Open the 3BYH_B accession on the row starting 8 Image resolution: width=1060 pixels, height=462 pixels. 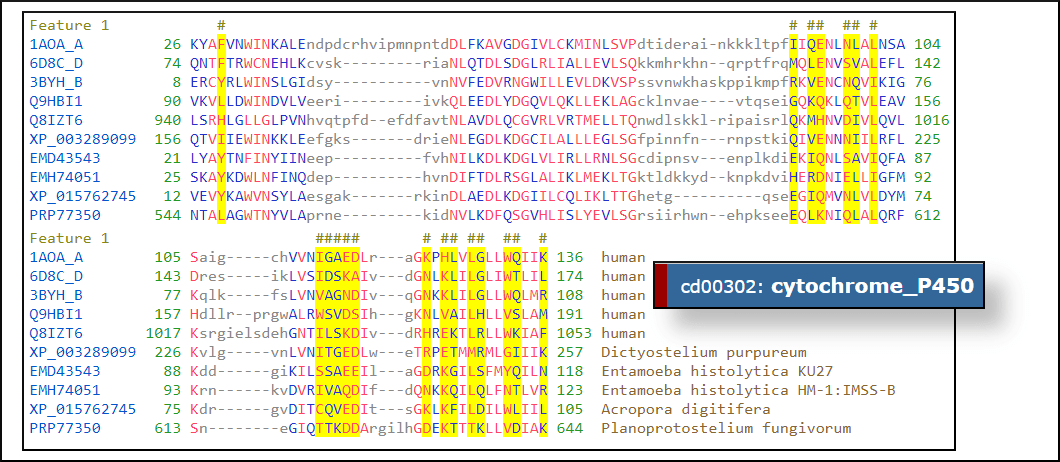(57, 83)
